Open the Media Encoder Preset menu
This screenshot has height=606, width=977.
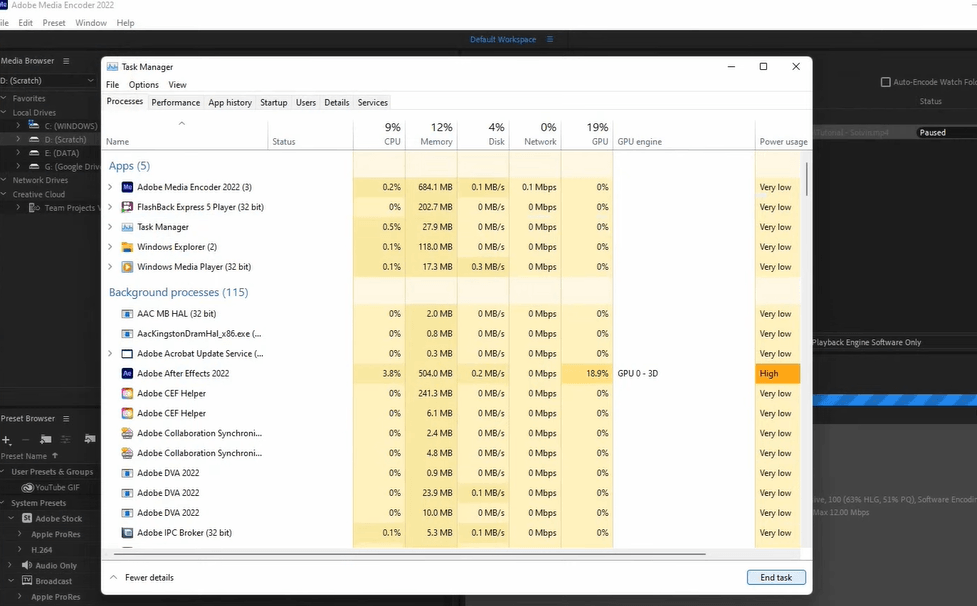[54, 23]
